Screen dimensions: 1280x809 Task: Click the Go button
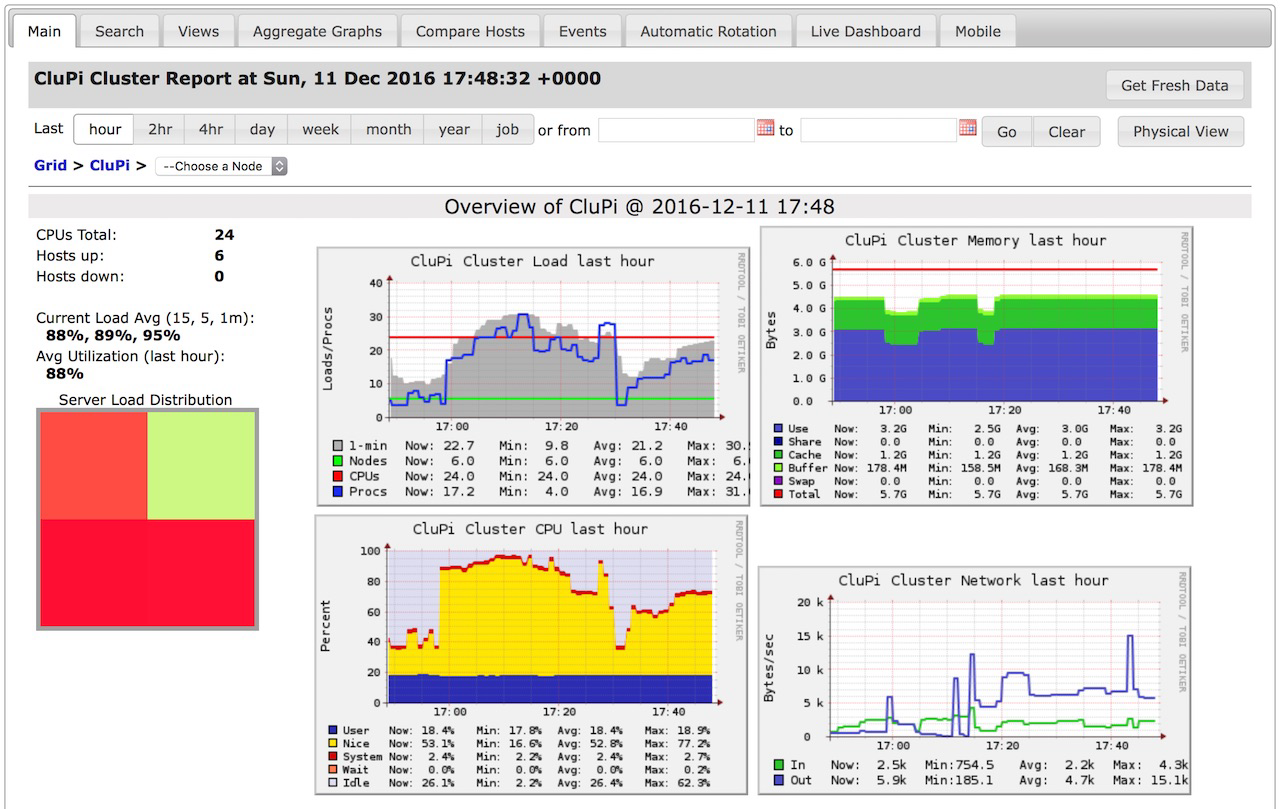click(1007, 131)
